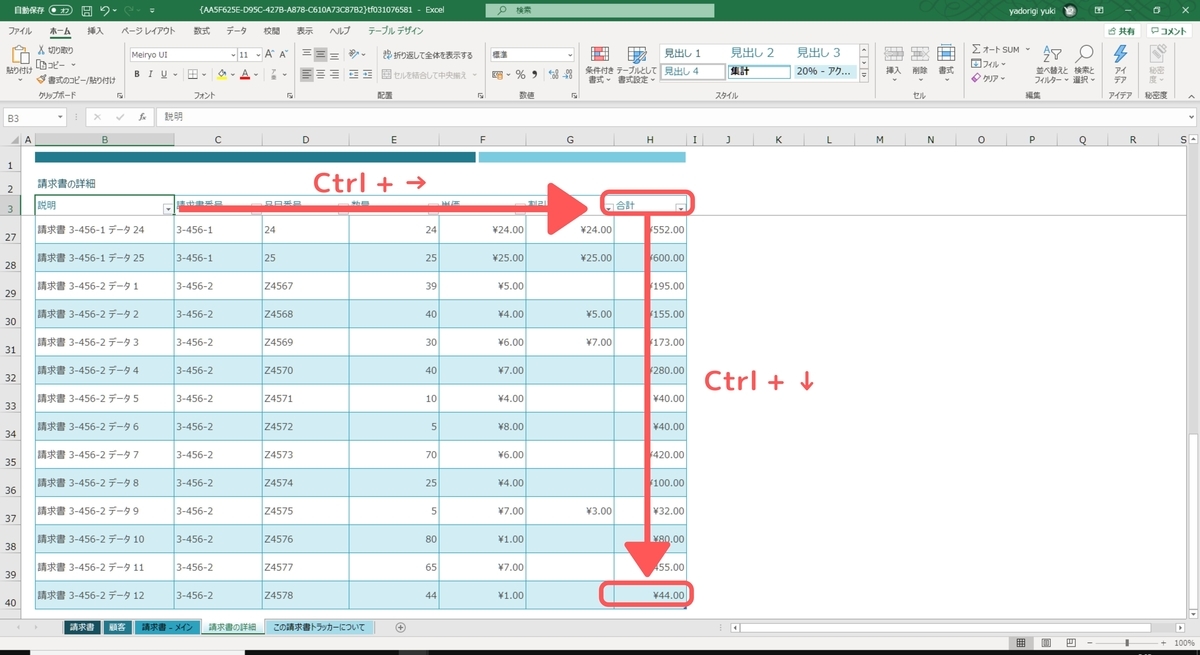Open the 挿入 ribbon tab
1200x655 pixels.
coord(95,31)
